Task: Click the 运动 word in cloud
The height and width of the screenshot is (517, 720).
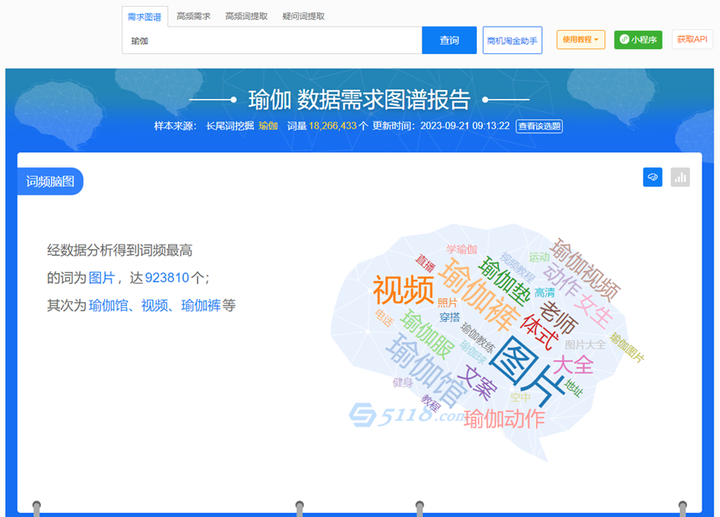Action: (539, 257)
